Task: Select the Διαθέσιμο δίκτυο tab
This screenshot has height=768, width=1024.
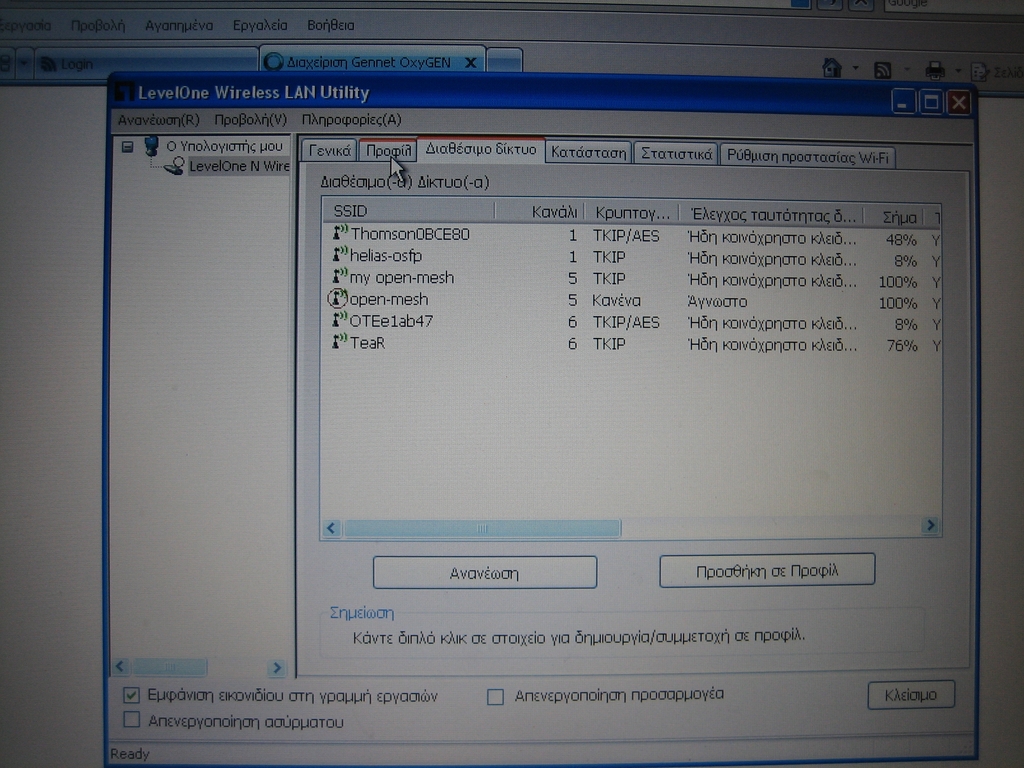Action: [481, 150]
